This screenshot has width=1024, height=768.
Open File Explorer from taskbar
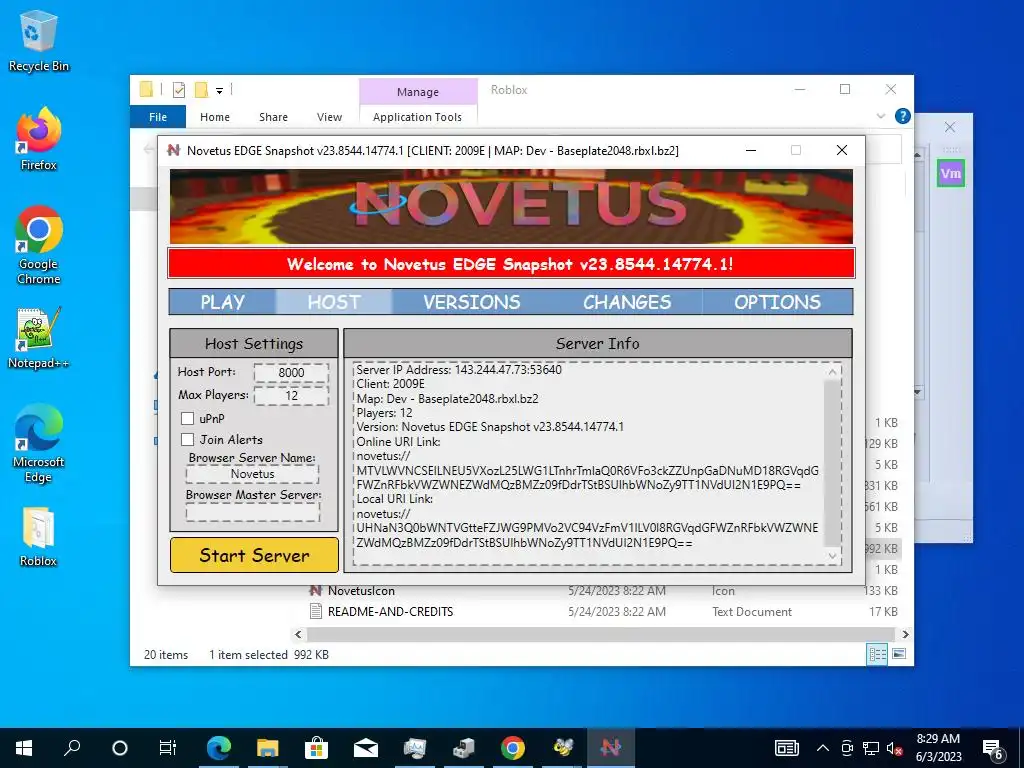[x=267, y=748]
